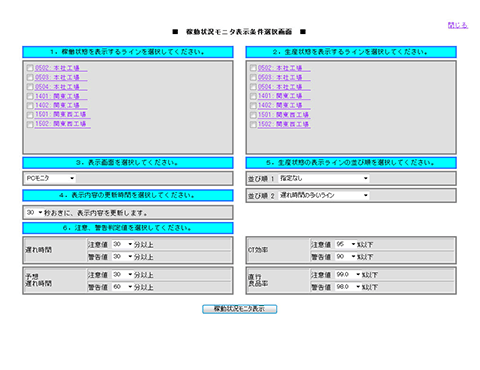This screenshot has width=480, height=370.
Task: Expand the 並び順 2 sort order dropdown
Action: (324, 195)
